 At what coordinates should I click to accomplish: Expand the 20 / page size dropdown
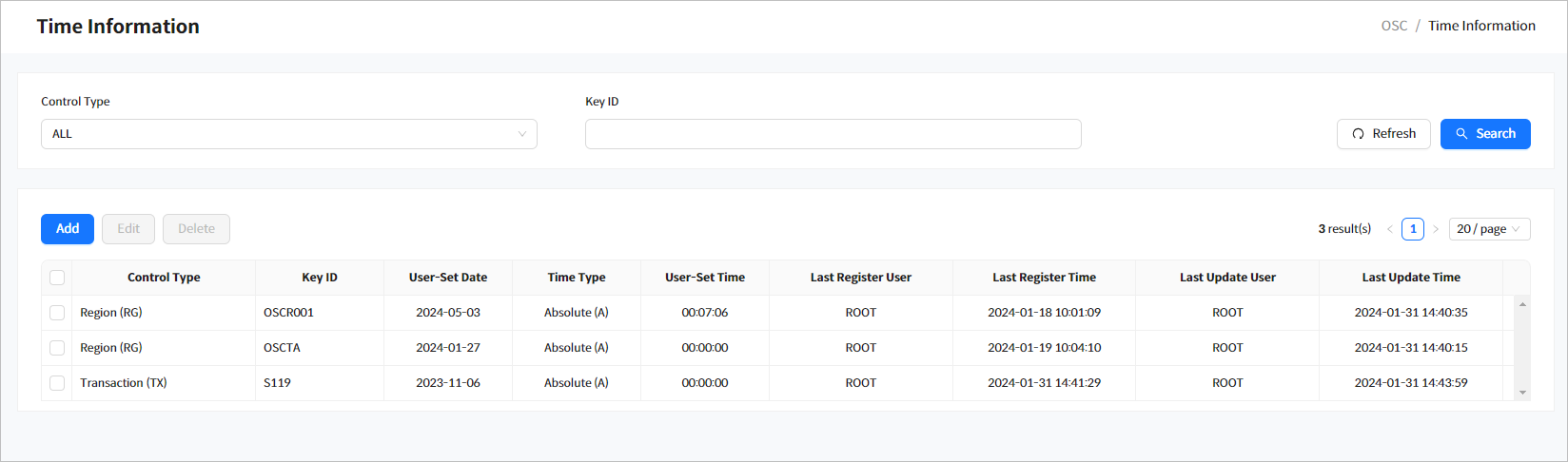tap(1489, 229)
